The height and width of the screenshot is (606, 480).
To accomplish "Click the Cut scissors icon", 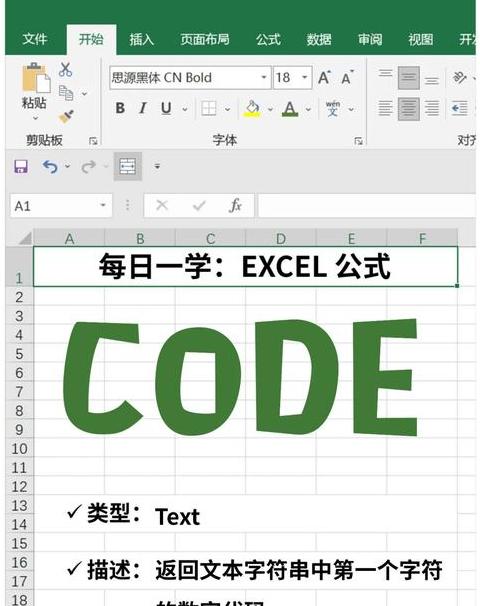I will coord(66,69).
